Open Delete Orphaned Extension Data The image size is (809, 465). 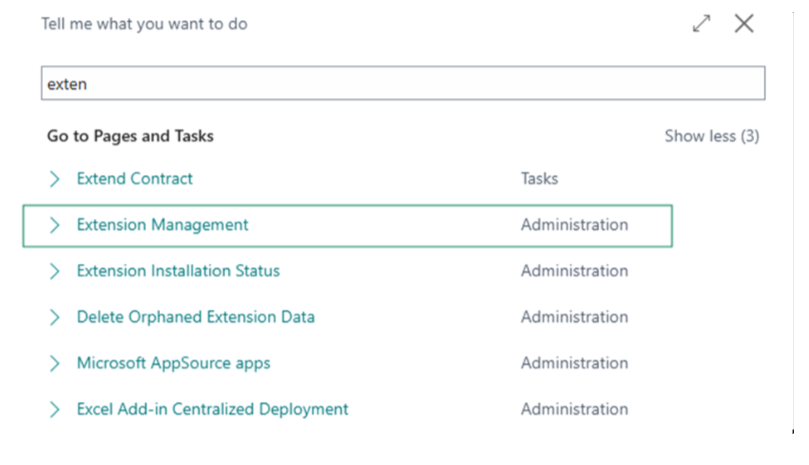tap(196, 317)
